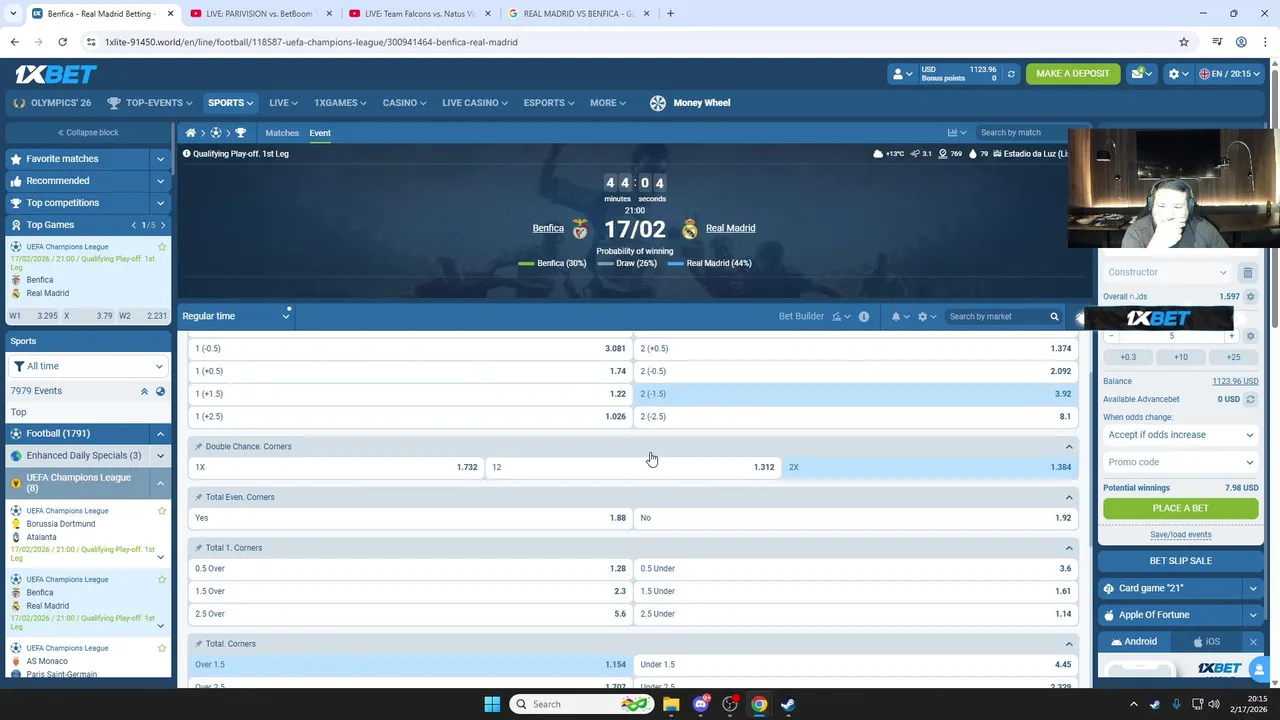Image resolution: width=1280 pixels, height=720 pixels.
Task: Open stake settings gear beside amount field
Action: point(1250,336)
